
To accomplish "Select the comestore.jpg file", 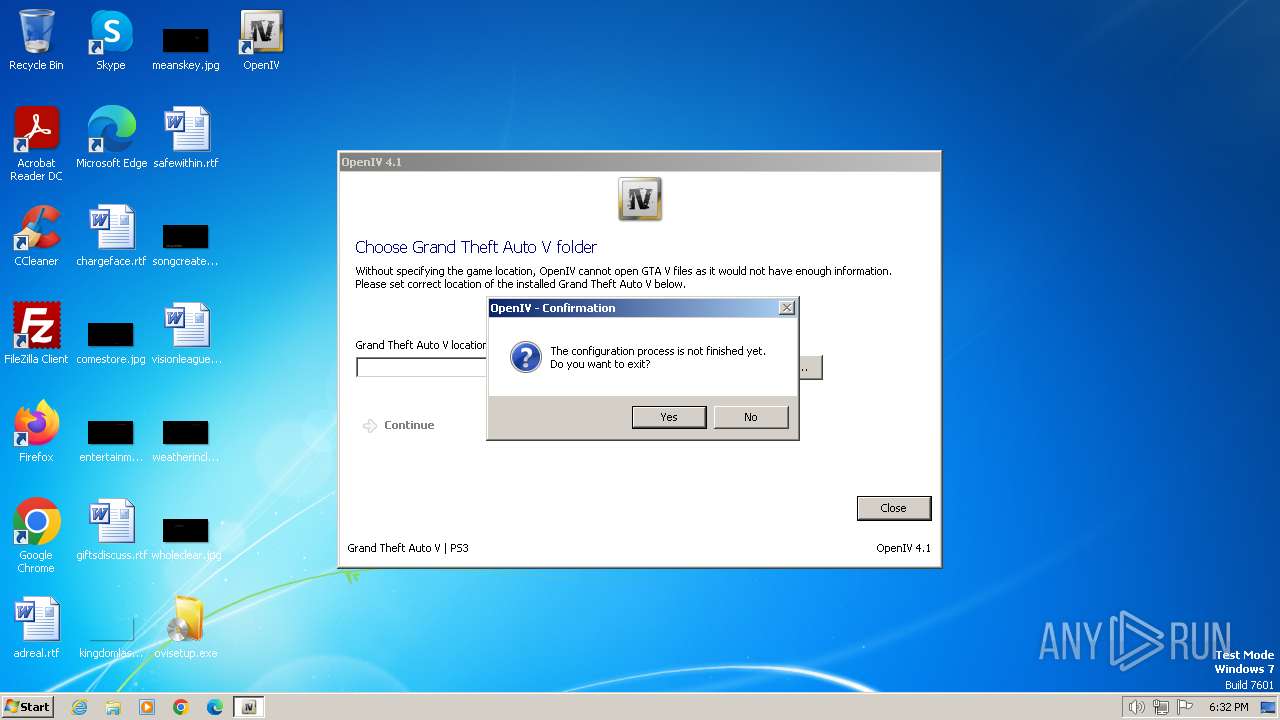I will [x=111, y=341].
